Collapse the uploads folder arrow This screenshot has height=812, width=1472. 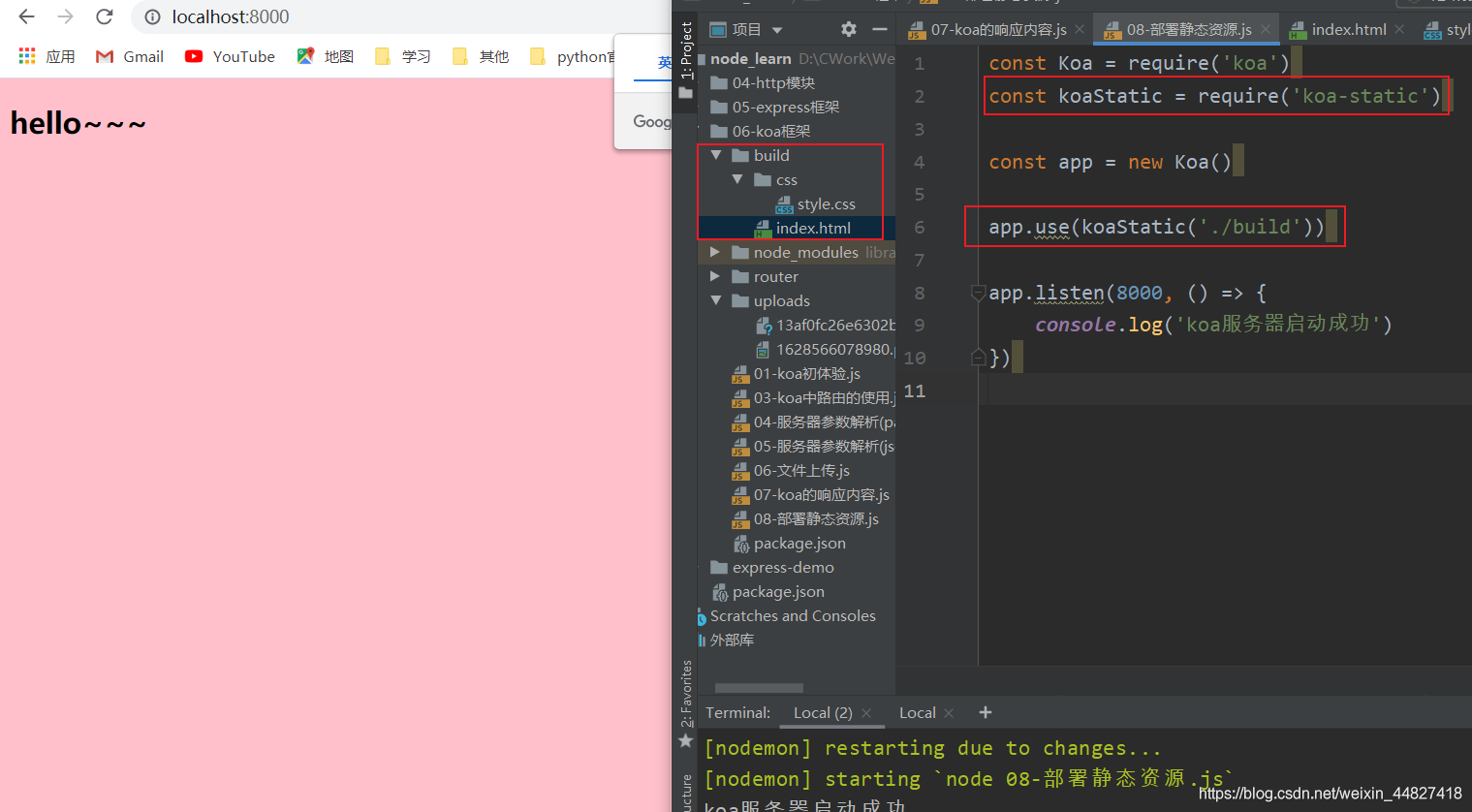tap(716, 300)
